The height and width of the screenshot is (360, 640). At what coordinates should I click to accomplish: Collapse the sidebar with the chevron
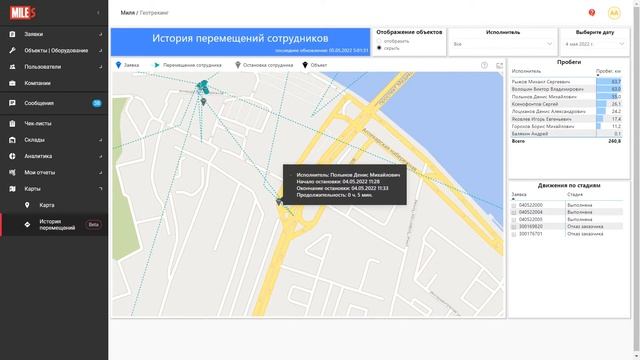click(x=98, y=13)
